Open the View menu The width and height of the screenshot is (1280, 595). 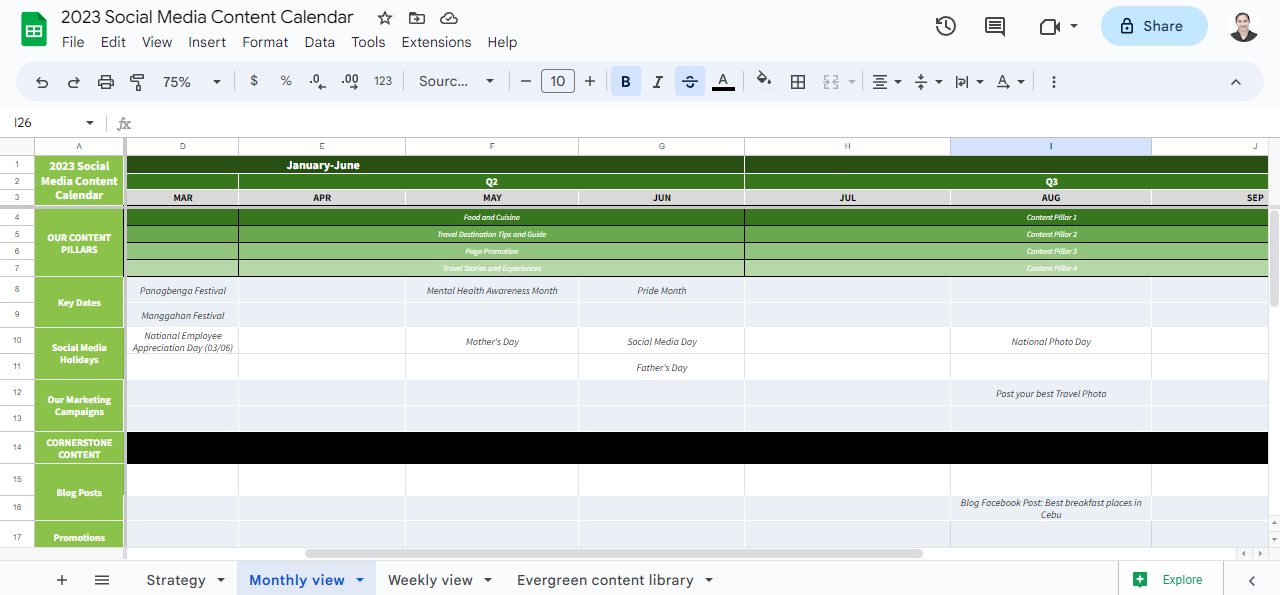(x=157, y=42)
